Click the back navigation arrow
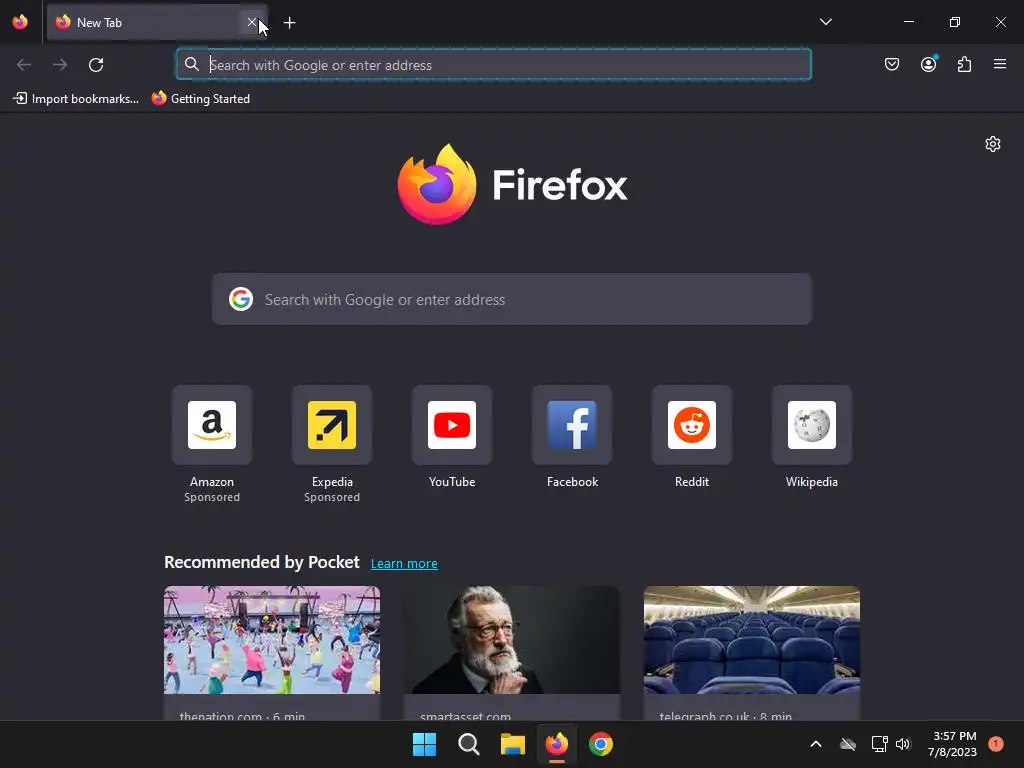Viewport: 1024px width, 768px height. click(x=24, y=65)
